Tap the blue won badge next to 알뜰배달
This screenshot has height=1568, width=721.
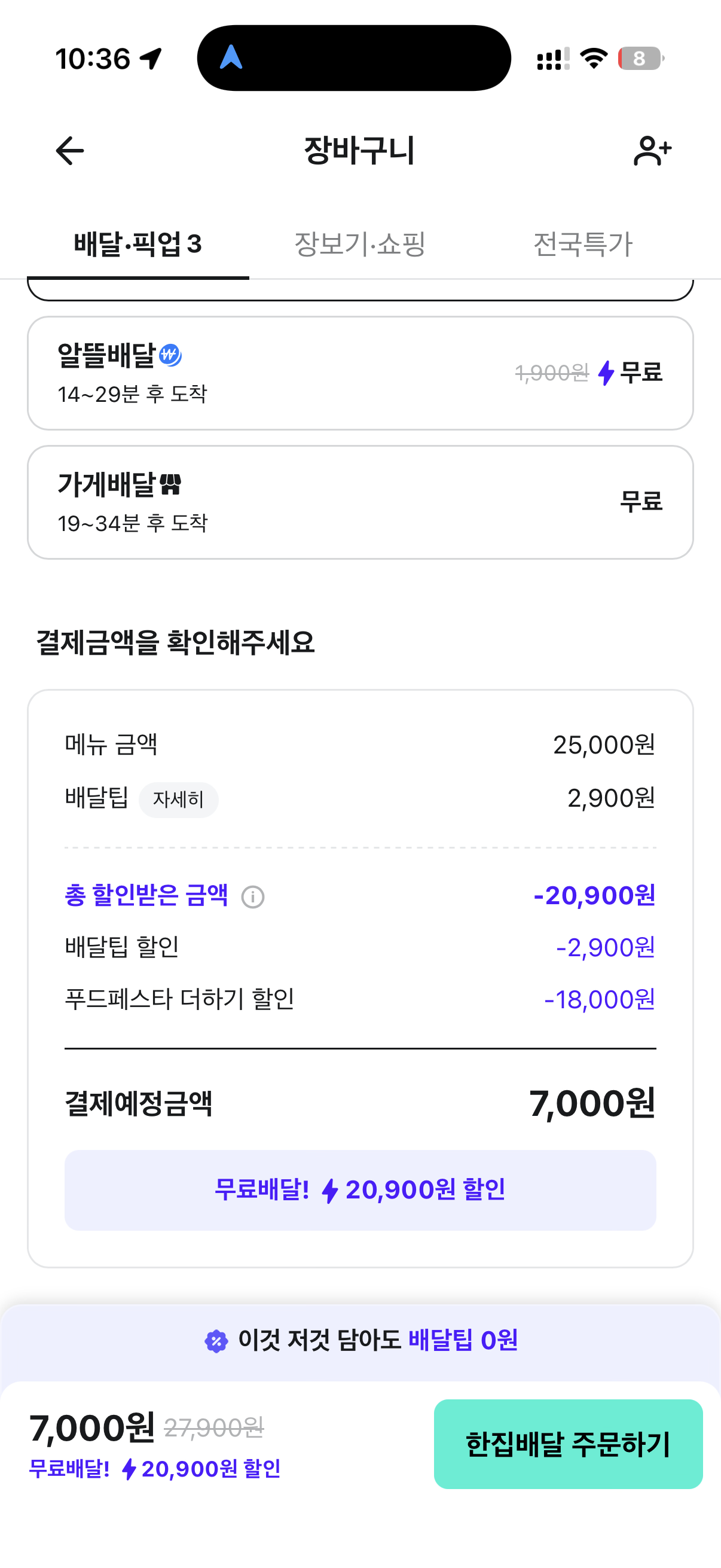(x=170, y=355)
